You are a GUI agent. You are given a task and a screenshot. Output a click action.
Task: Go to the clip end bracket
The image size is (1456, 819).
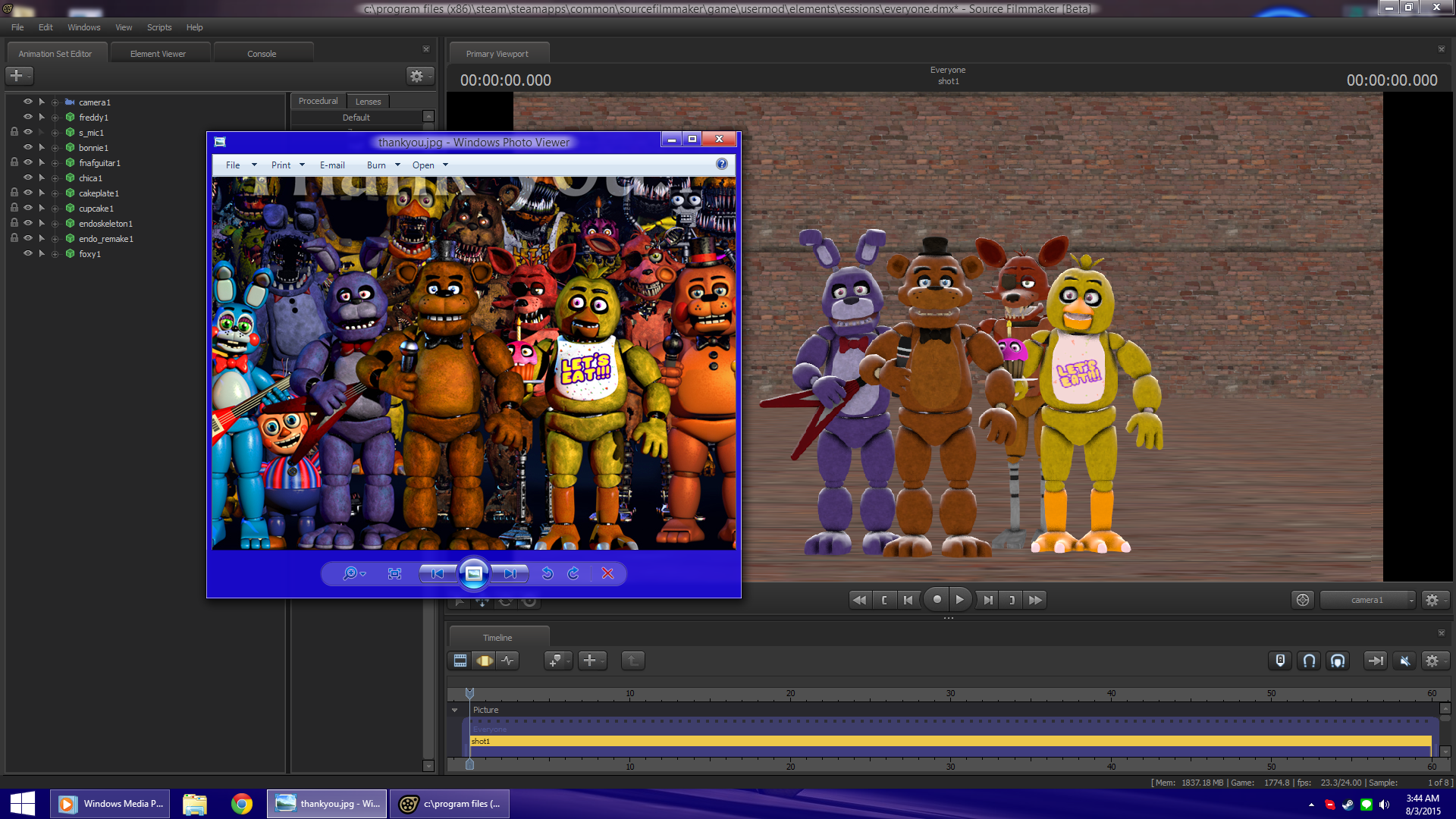coord(1012,600)
